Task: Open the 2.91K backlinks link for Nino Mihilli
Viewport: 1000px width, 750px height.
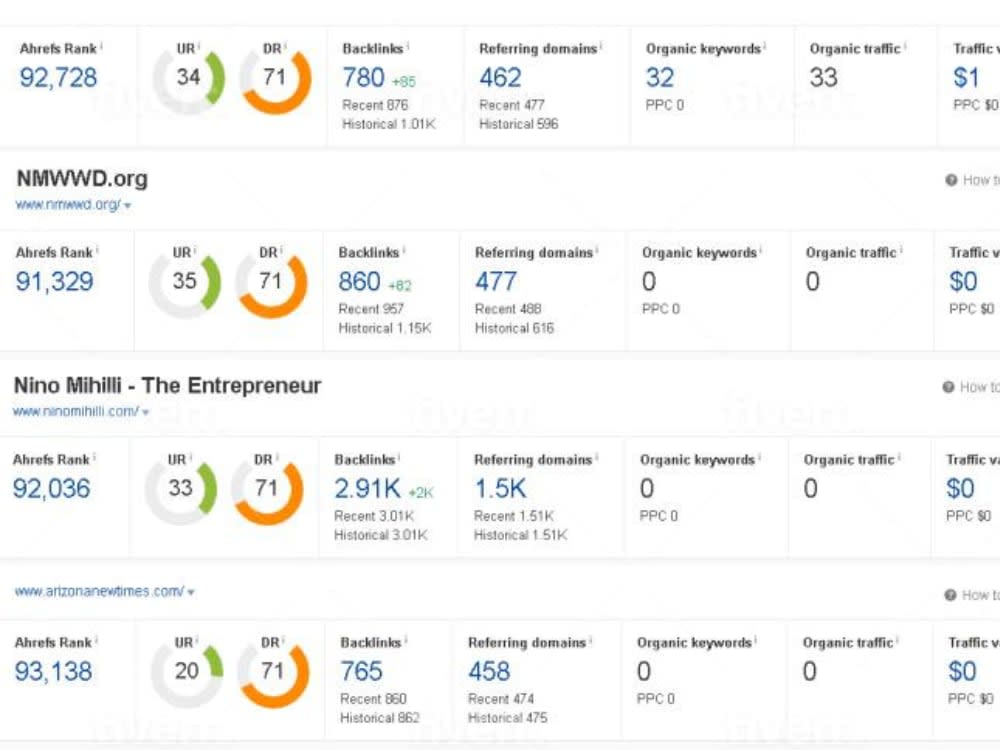Action: [367, 489]
